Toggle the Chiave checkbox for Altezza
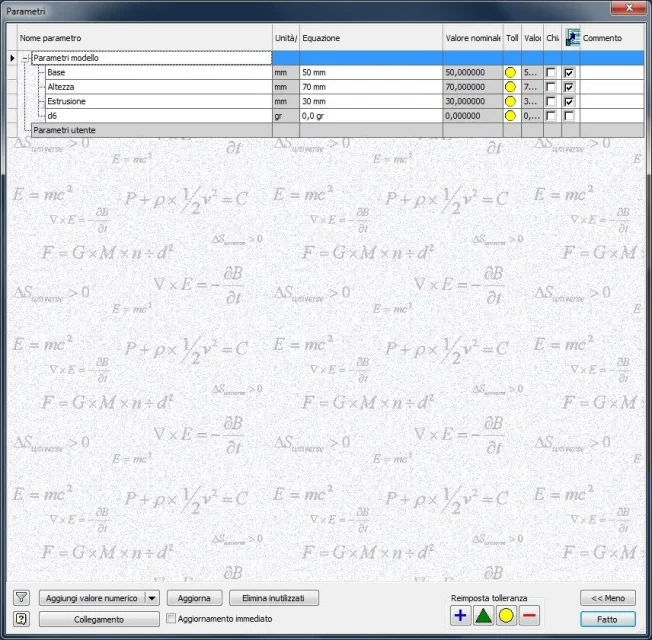 click(551, 87)
